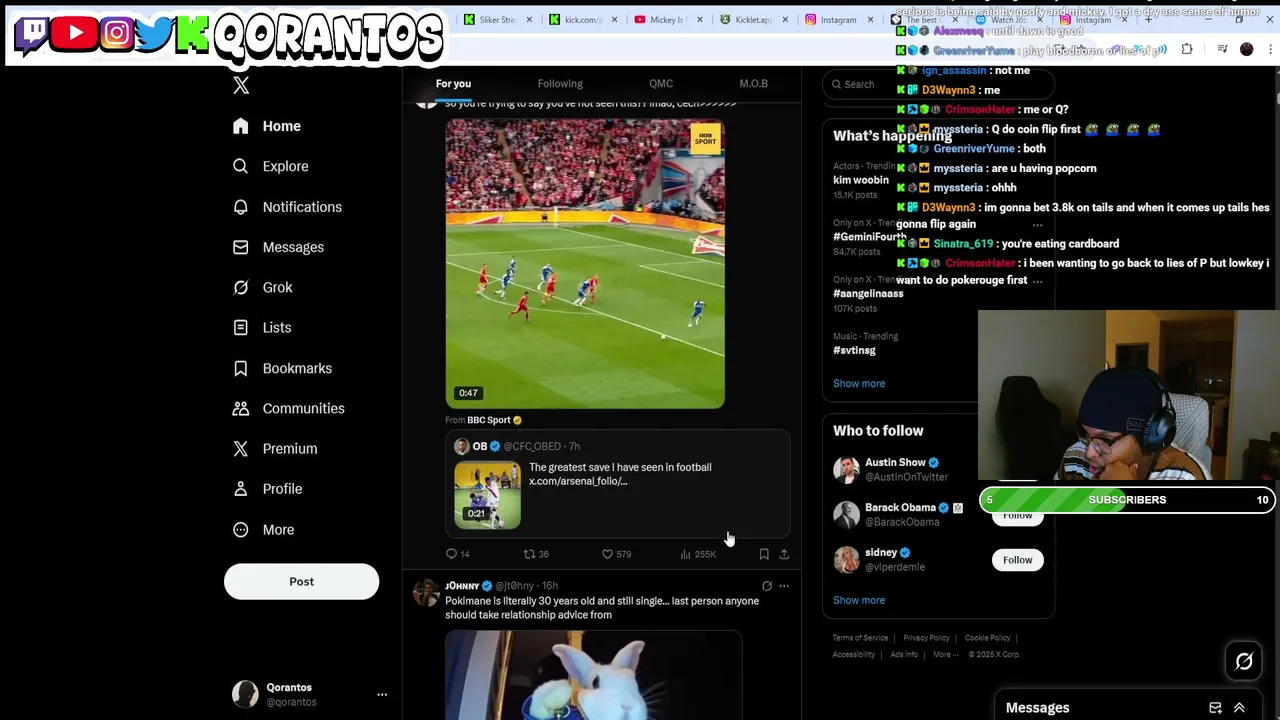Open the rabbit image in Johnny's post
This screenshot has height=720, width=1280.
pyautogui.click(x=594, y=675)
